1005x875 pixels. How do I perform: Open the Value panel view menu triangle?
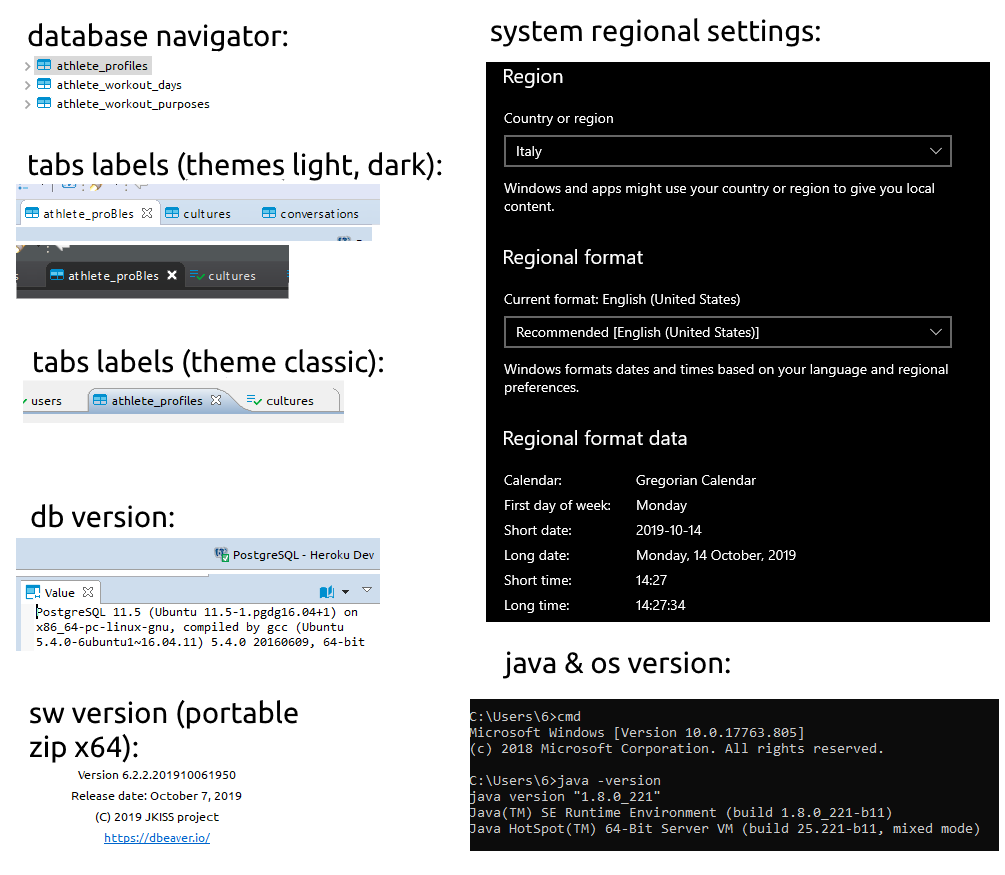point(367,589)
